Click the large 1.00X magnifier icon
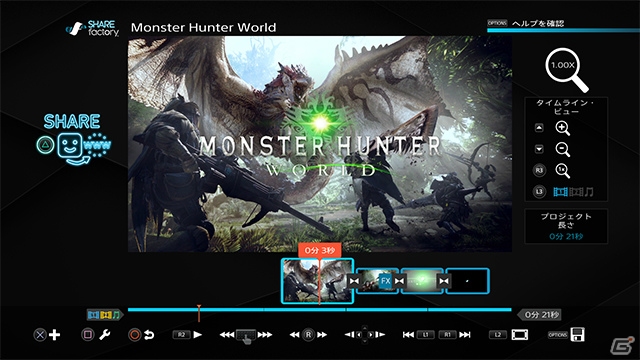This screenshot has height=360, width=640. pos(567,69)
